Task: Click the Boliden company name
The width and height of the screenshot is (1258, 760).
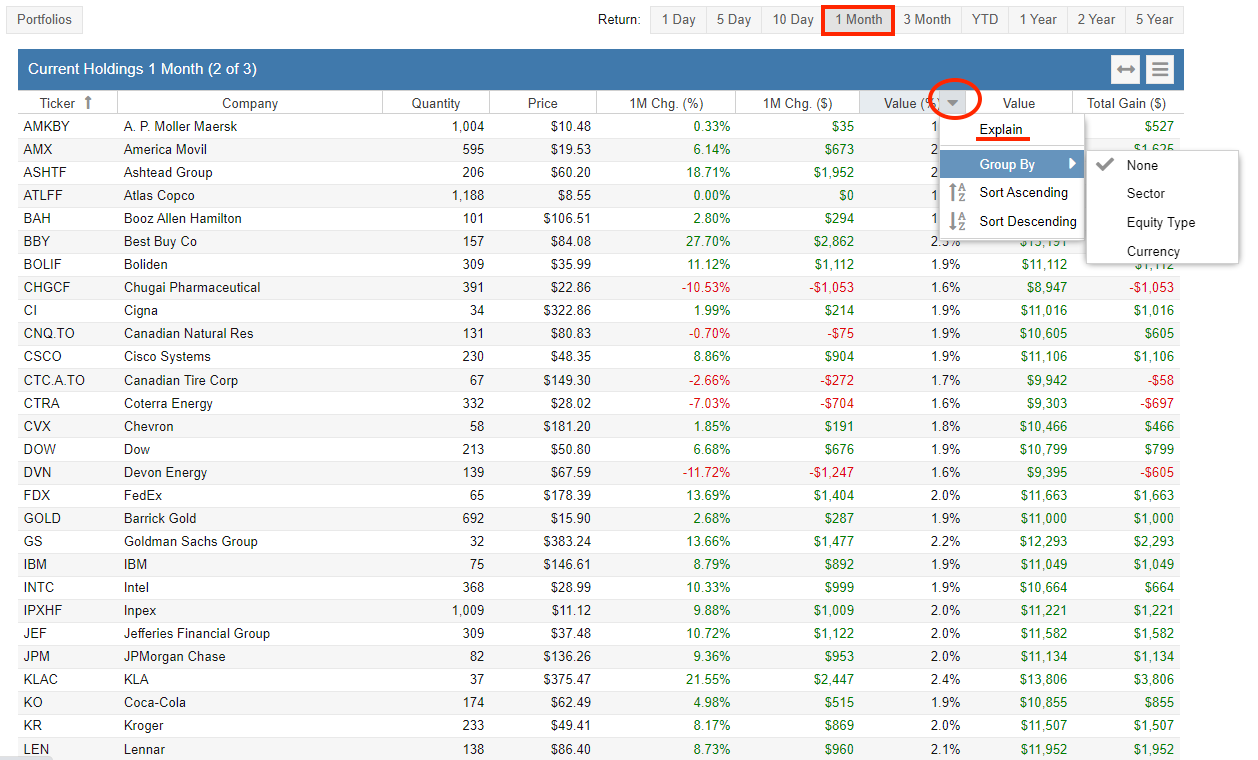Action: pyautogui.click(x=146, y=264)
